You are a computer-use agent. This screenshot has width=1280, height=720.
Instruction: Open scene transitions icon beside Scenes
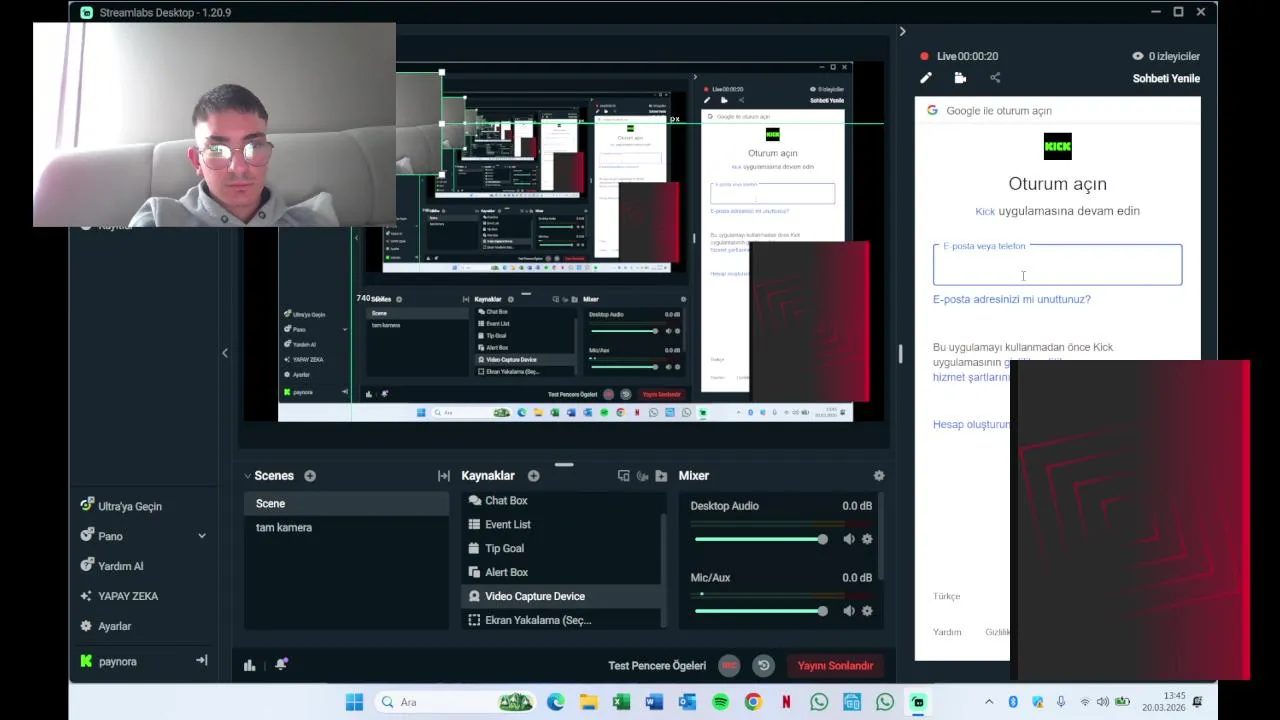444,476
